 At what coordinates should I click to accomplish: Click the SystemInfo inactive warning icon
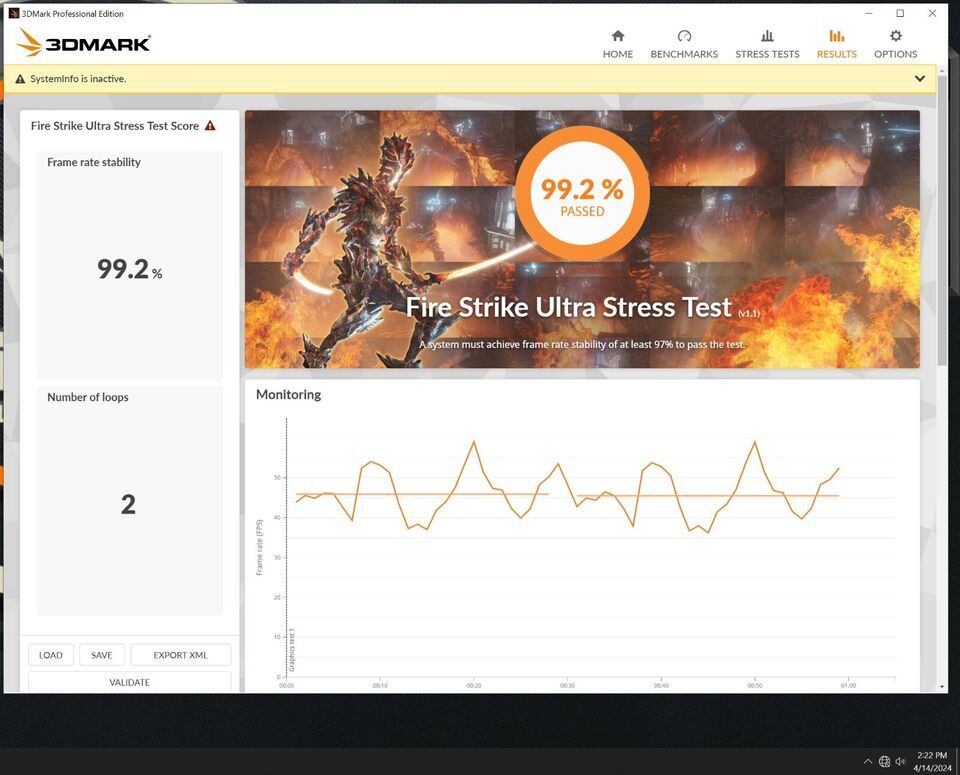20,79
